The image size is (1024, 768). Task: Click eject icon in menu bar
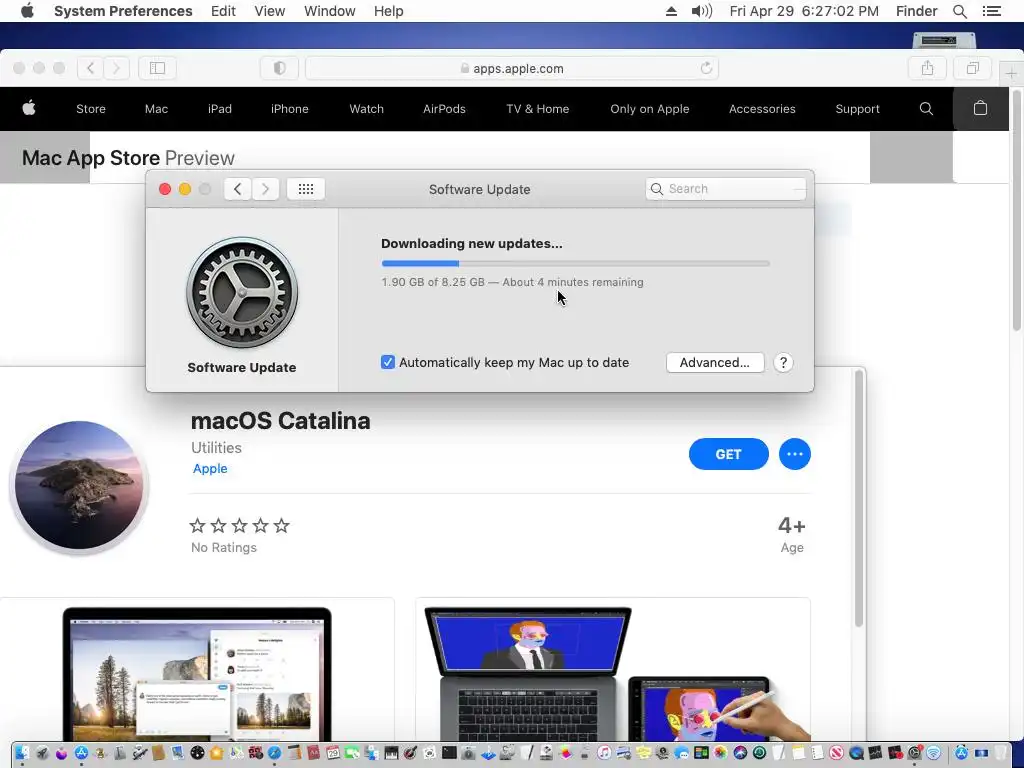pyautogui.click(x=671, y=11)
